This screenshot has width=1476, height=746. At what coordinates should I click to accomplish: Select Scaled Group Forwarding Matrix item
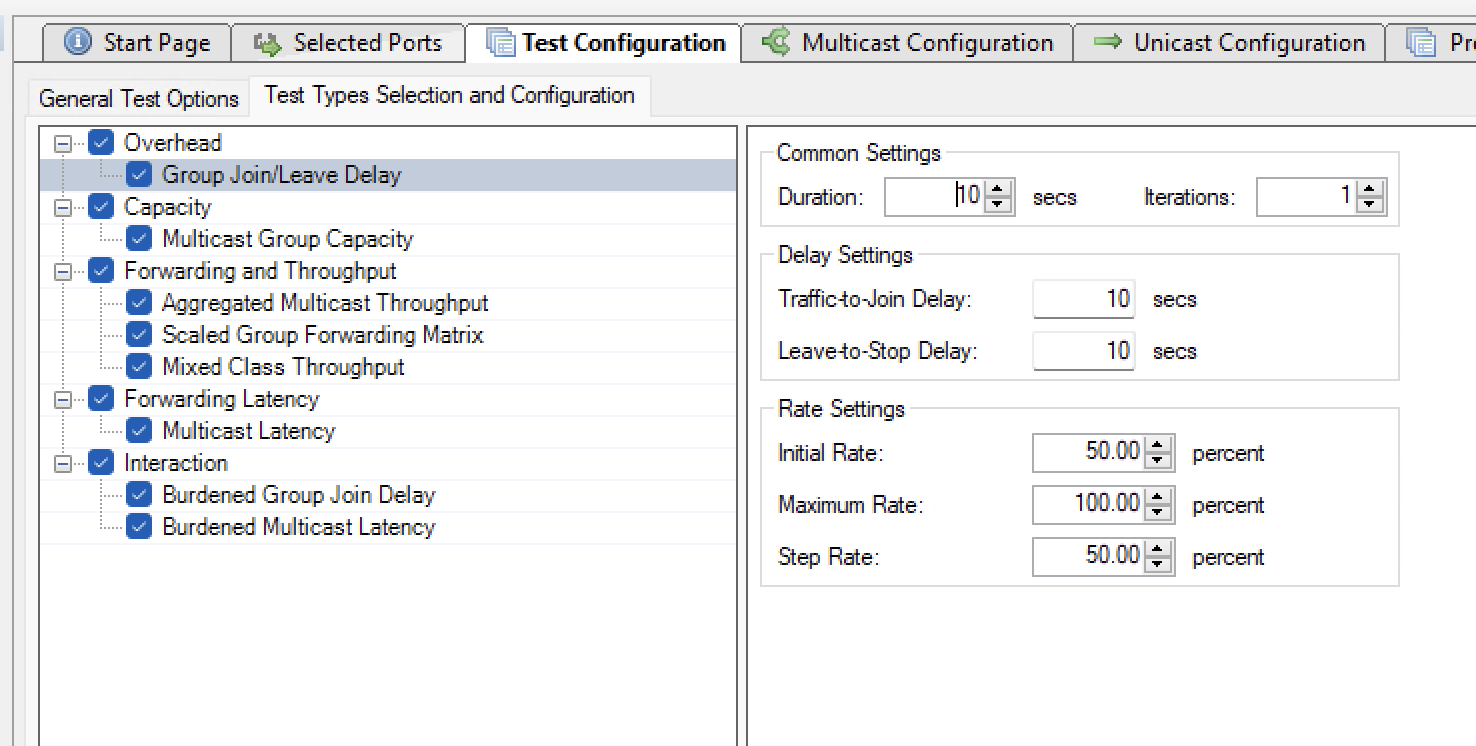322,335
